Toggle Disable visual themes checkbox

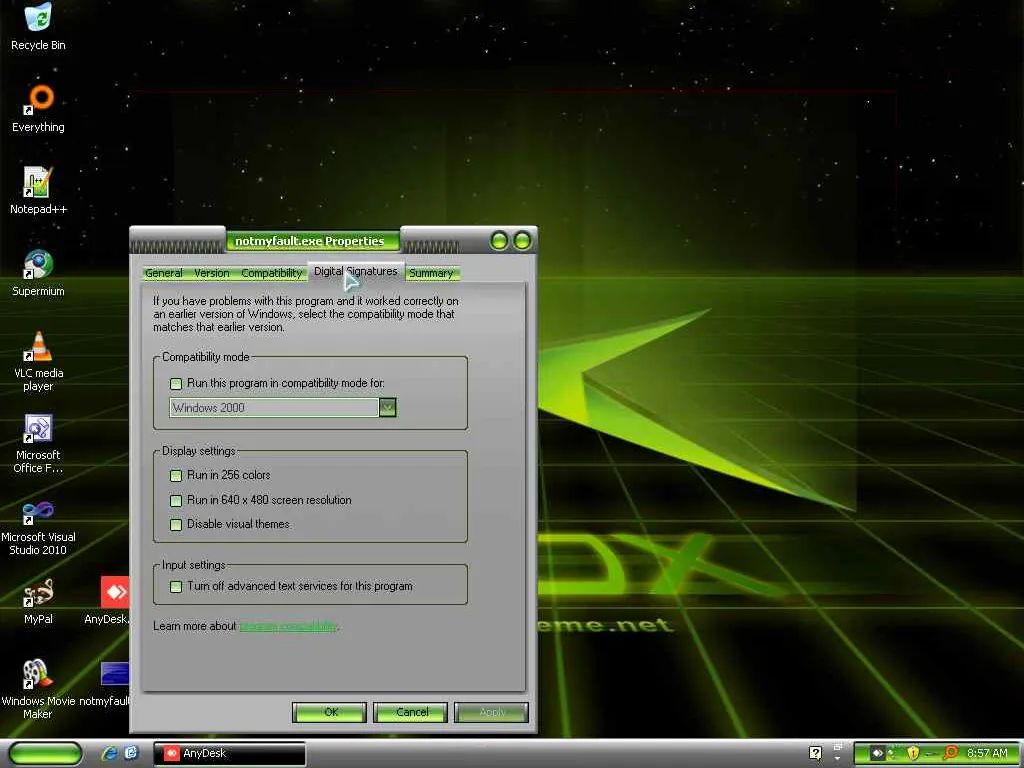176,524
